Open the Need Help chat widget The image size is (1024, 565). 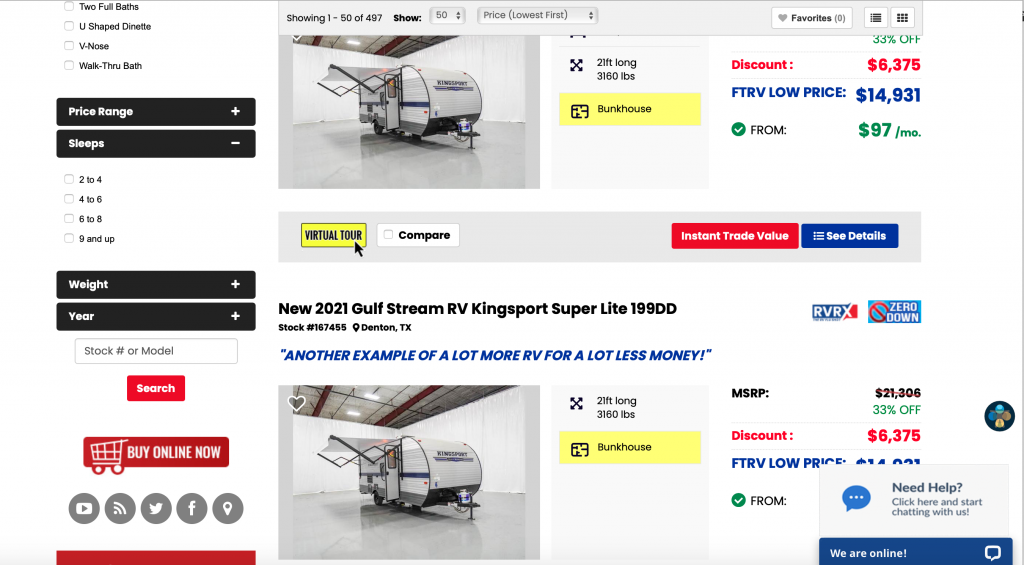point(914,500)
